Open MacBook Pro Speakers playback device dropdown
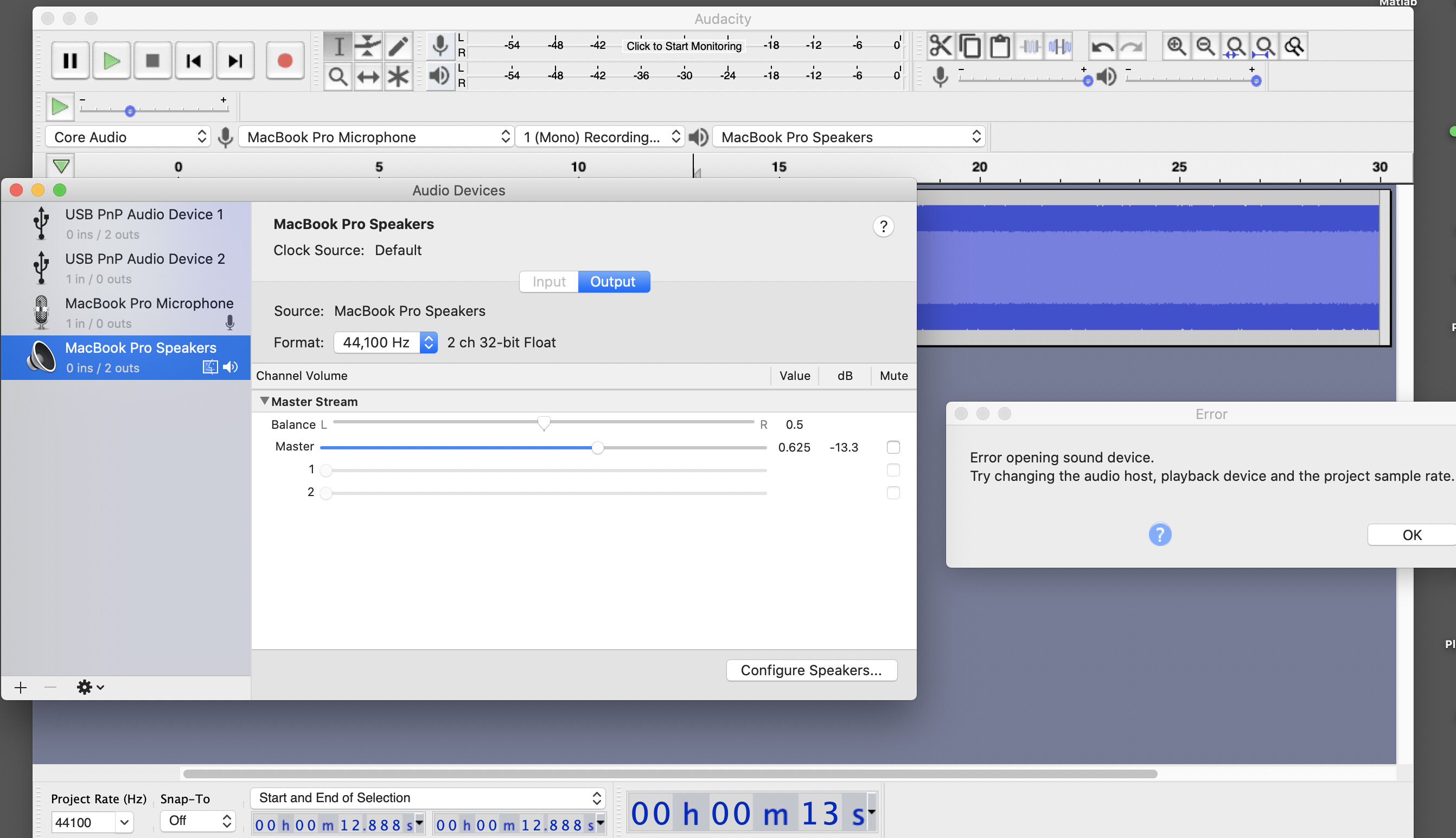1456x838 pixels. [848, 137]
